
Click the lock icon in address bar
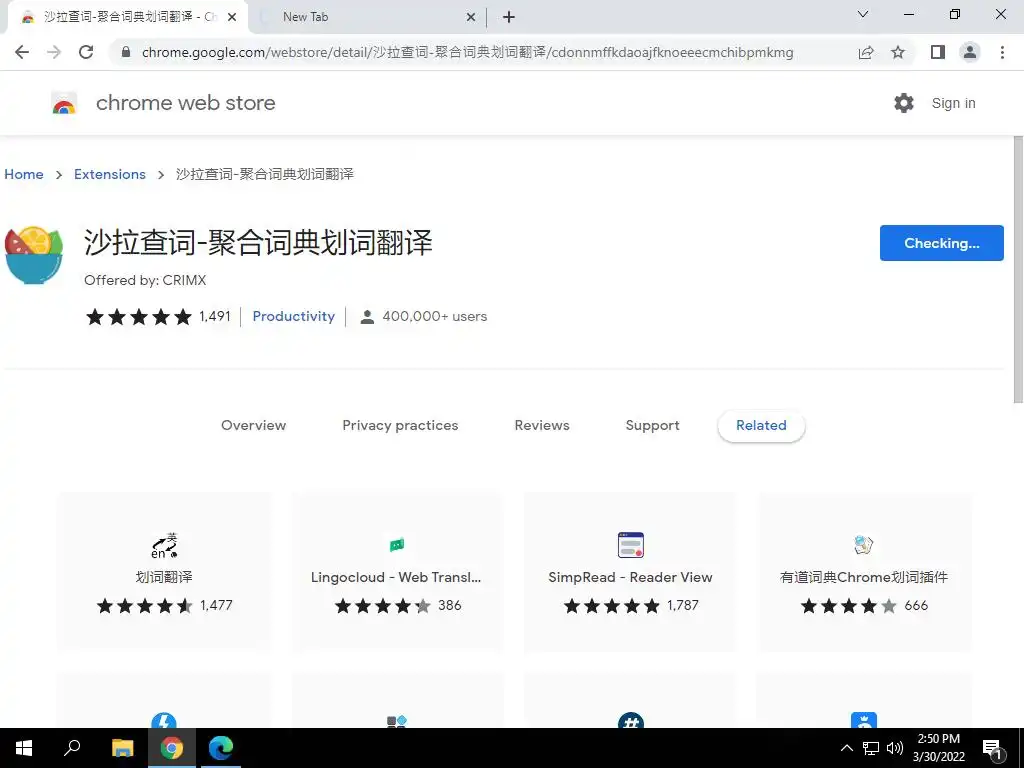click(126, 52)
